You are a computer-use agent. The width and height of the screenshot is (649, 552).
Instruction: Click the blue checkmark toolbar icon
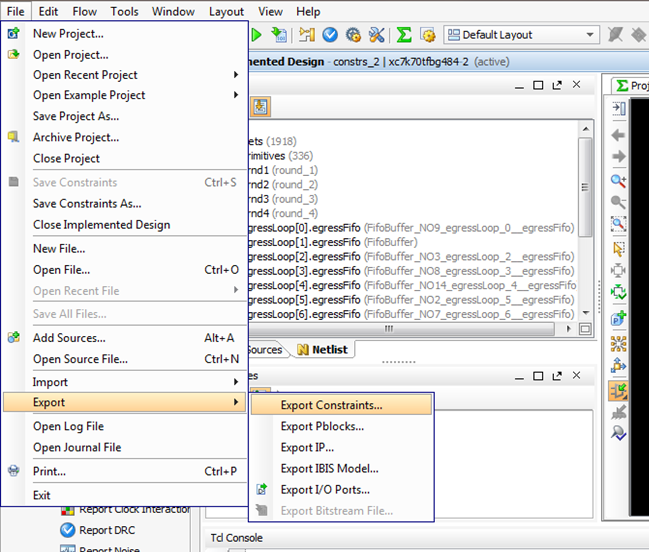(x=330, y=35)
